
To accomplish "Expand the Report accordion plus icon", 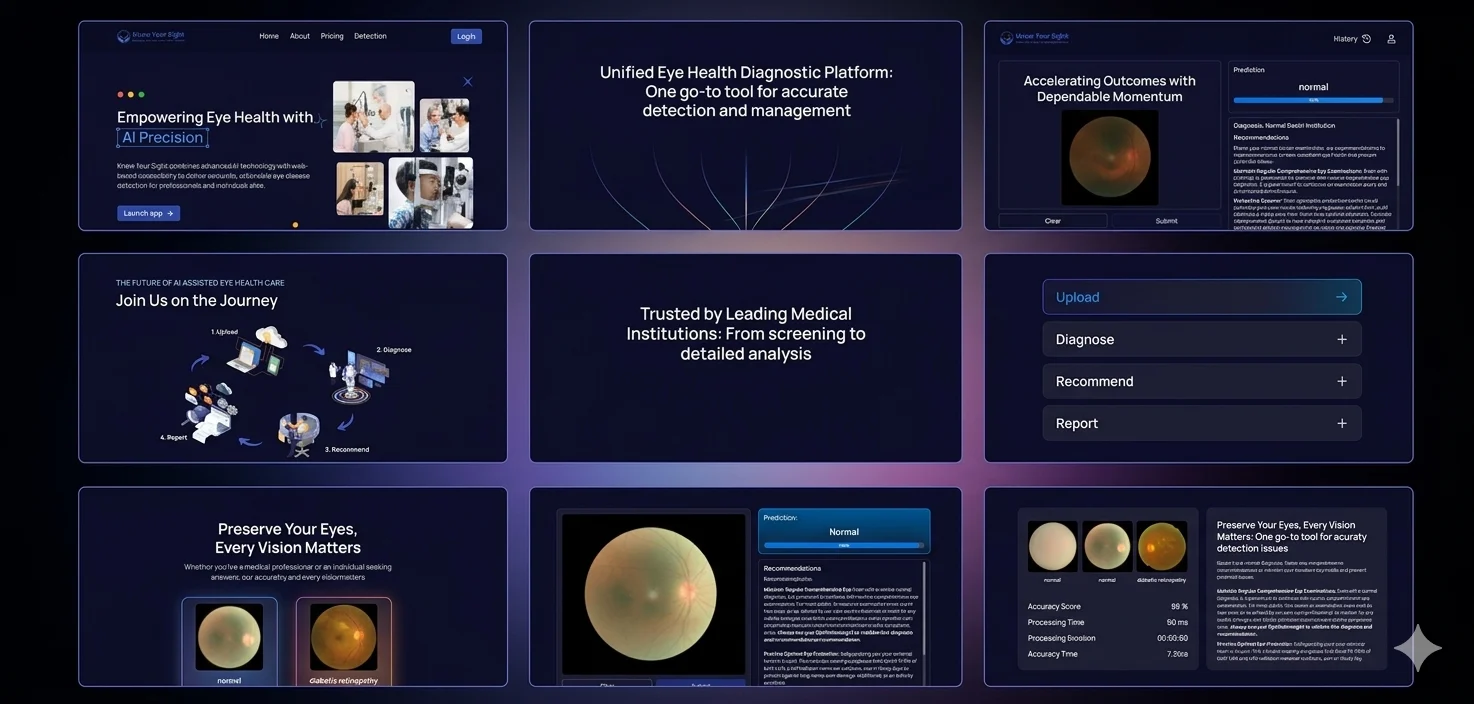I will (x=1342, y=423).
